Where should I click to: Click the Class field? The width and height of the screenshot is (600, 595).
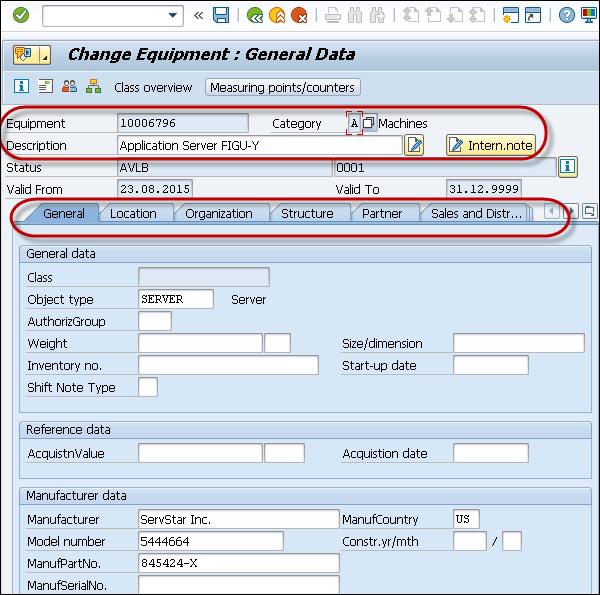pos(204,277)
